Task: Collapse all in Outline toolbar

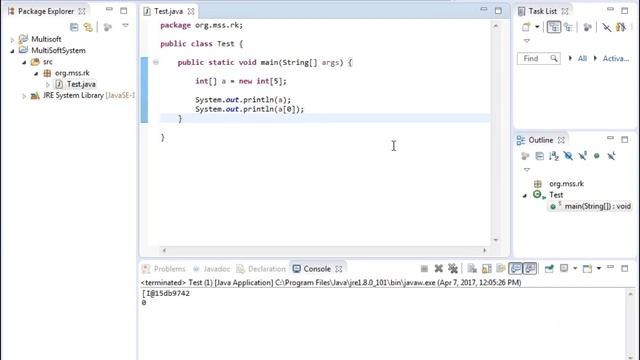Action: [540, 156]
